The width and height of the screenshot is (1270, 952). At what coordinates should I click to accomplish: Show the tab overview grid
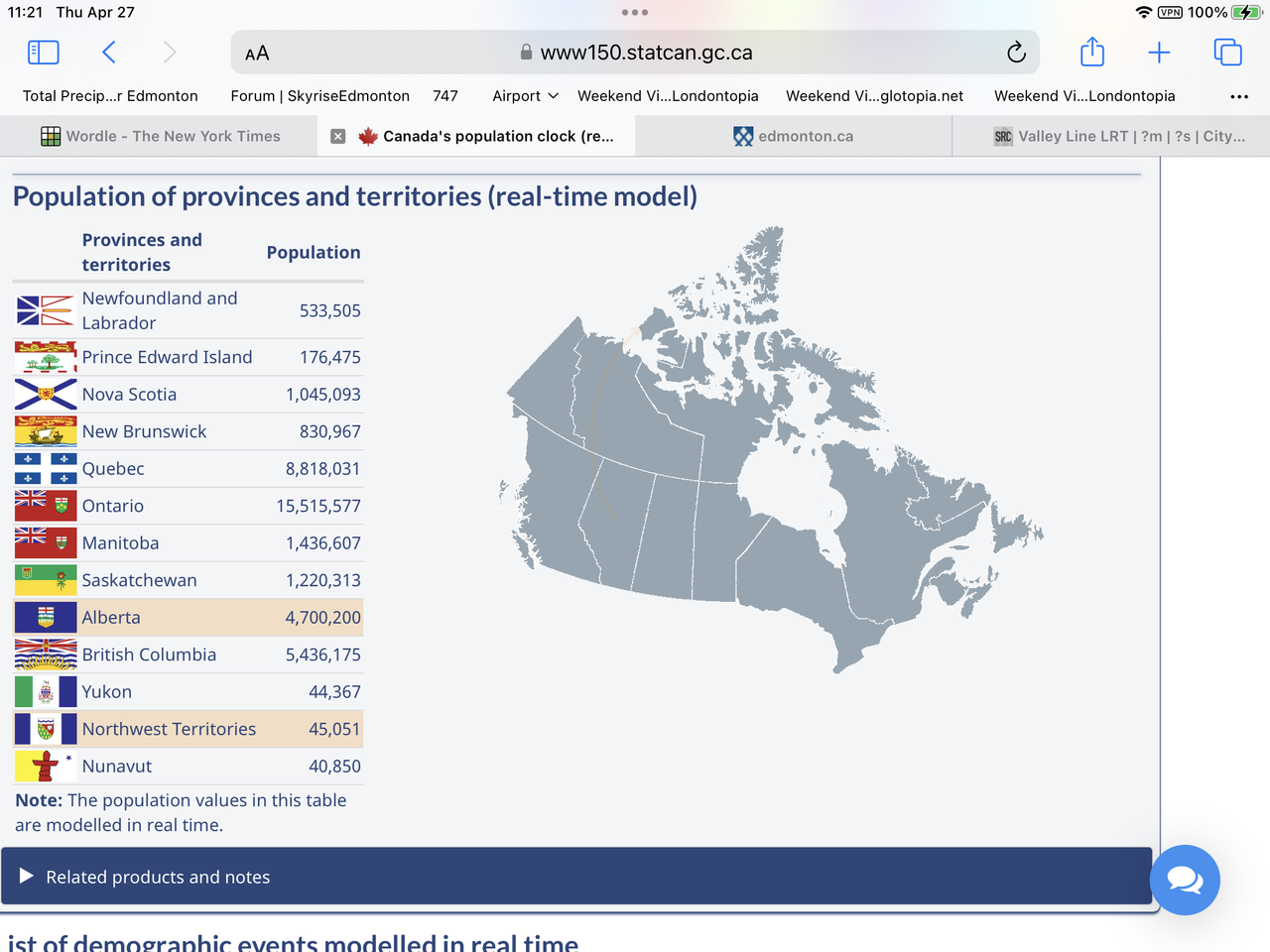[1227, 53]
